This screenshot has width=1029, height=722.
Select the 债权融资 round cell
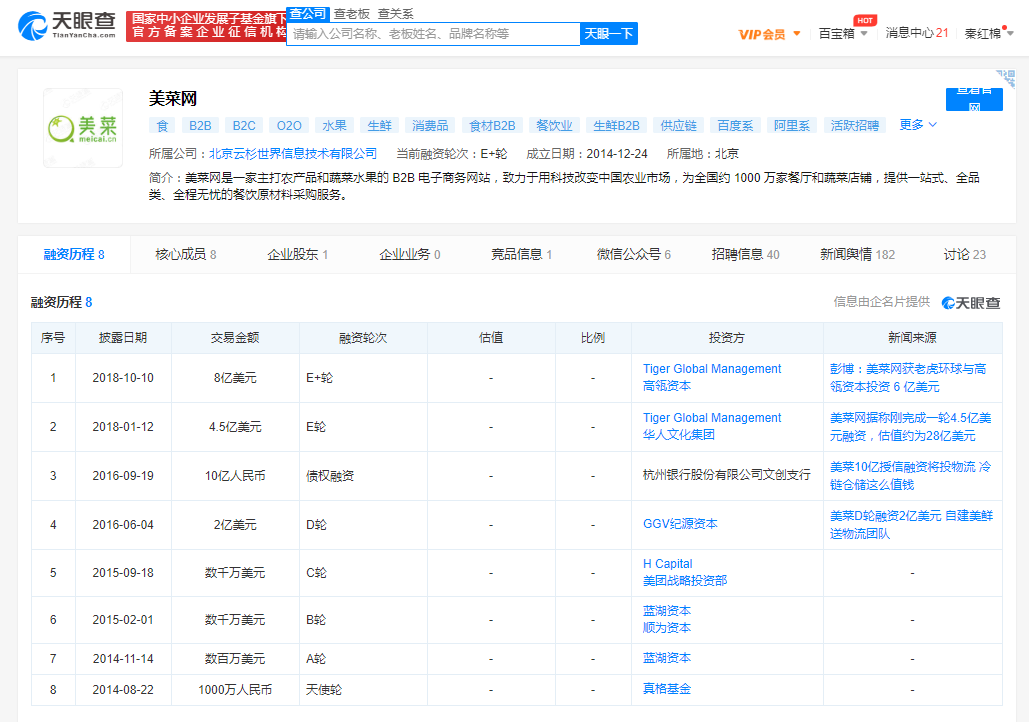pyautogui.click(x=363, y=476)
